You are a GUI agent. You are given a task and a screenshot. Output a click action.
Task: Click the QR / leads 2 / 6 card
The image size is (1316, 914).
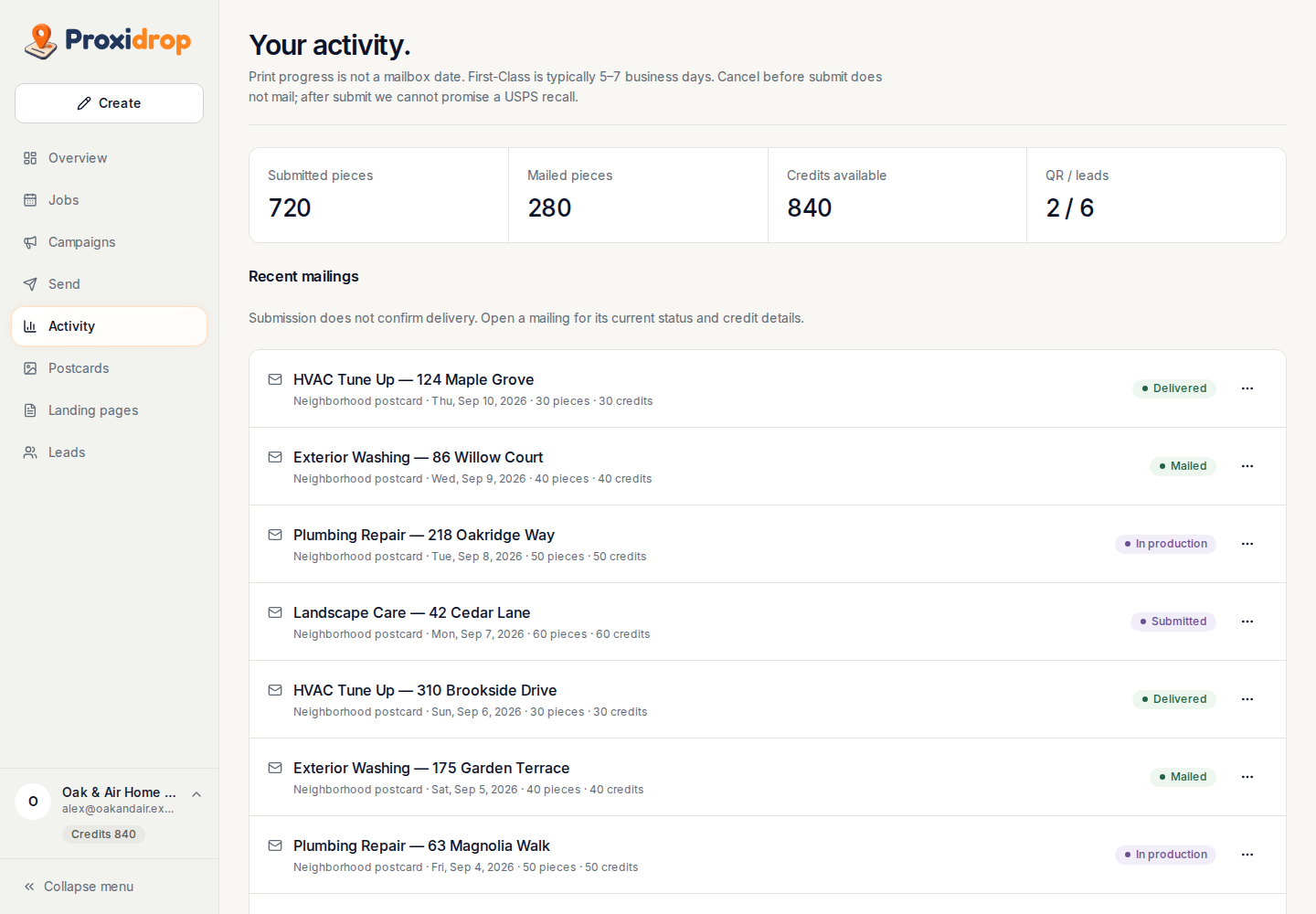1156,196
